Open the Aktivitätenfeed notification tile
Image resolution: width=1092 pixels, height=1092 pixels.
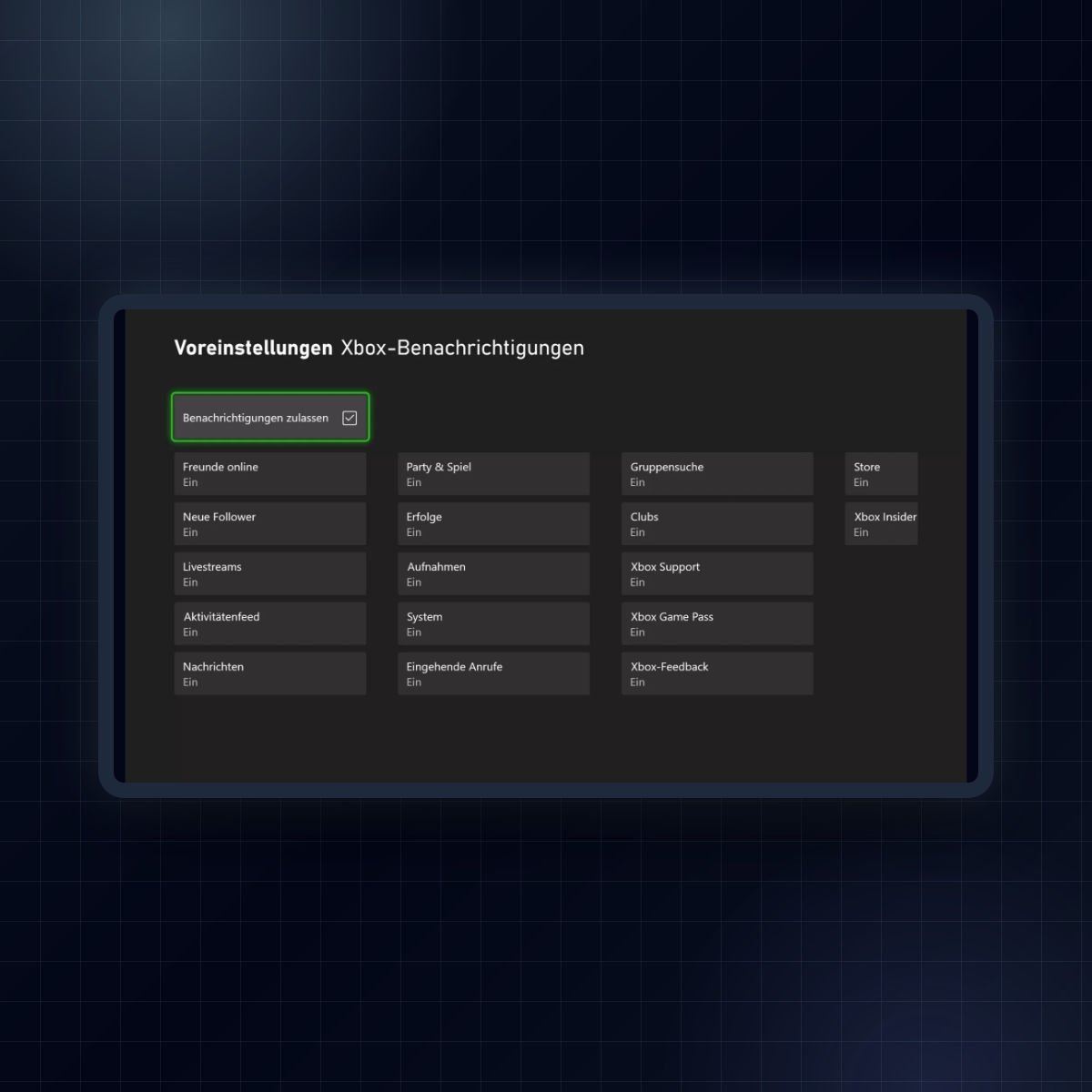pos(270,624)
